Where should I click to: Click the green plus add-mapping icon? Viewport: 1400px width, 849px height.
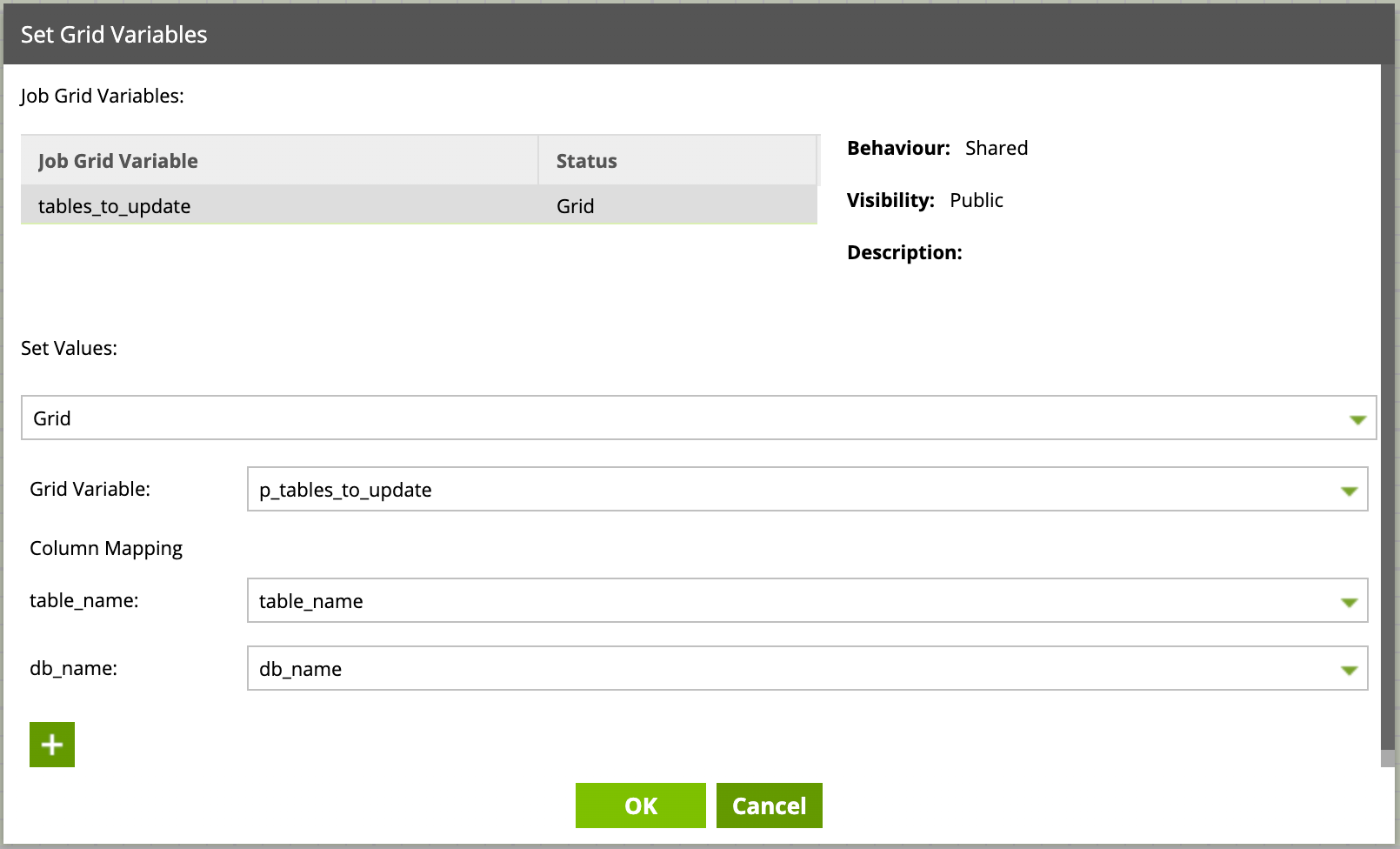(52, 745)
